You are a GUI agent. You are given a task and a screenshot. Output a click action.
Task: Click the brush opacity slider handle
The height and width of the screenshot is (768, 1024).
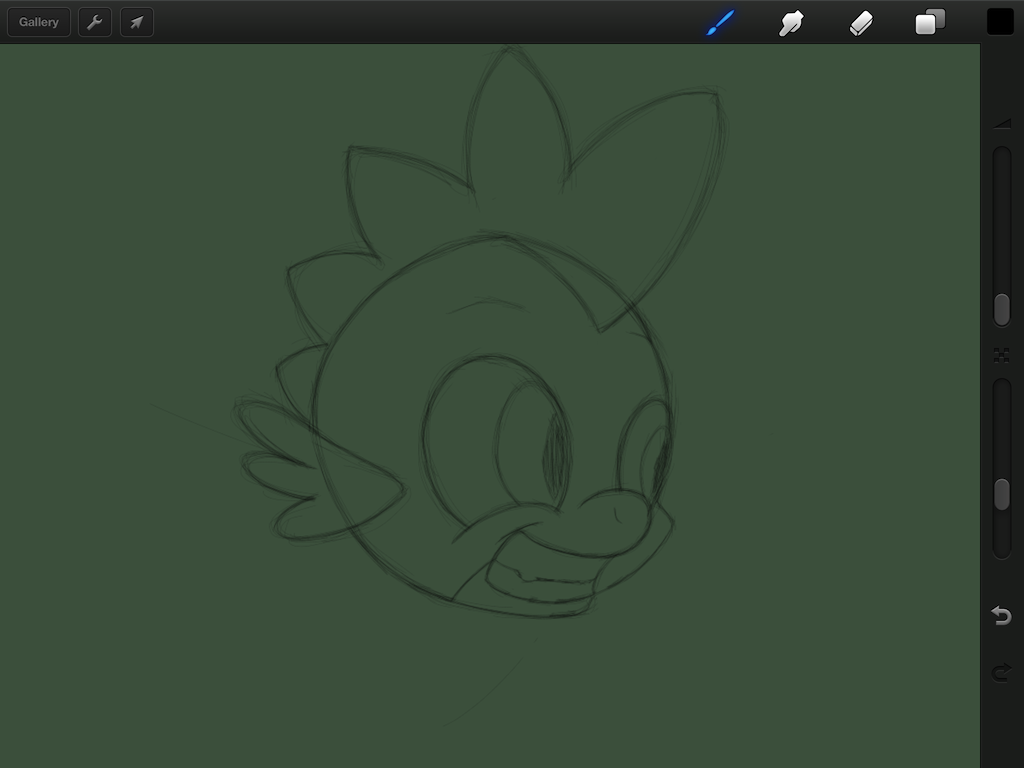(1001, 494)
